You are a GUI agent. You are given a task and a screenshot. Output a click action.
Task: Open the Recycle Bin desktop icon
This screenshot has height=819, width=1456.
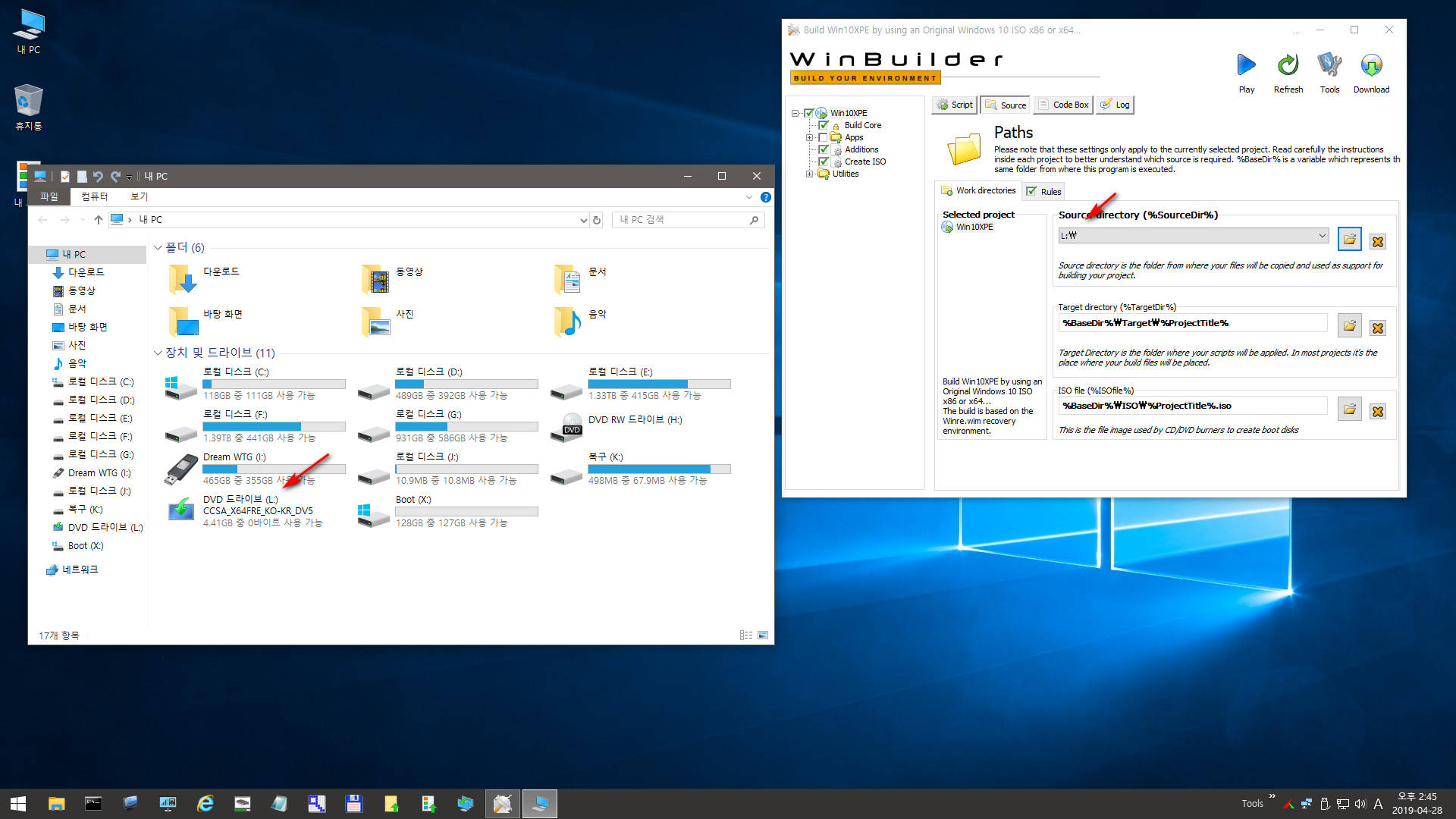29,107
